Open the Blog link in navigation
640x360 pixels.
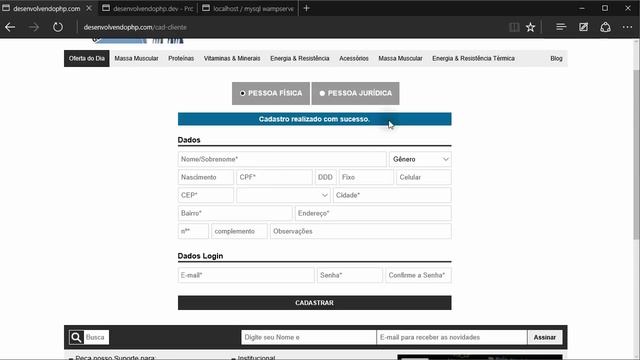coord(556,58)
